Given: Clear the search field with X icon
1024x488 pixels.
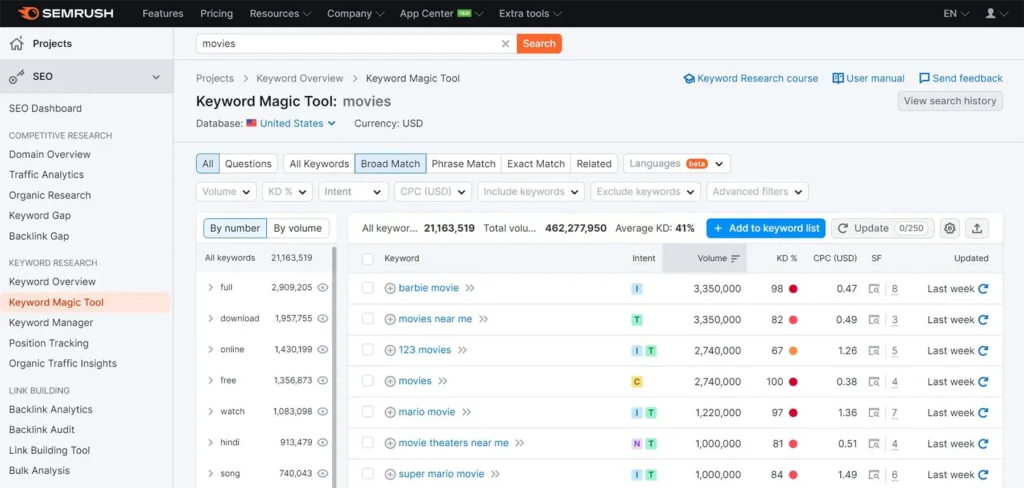Looking at the screenshot, I should point(505,44).
